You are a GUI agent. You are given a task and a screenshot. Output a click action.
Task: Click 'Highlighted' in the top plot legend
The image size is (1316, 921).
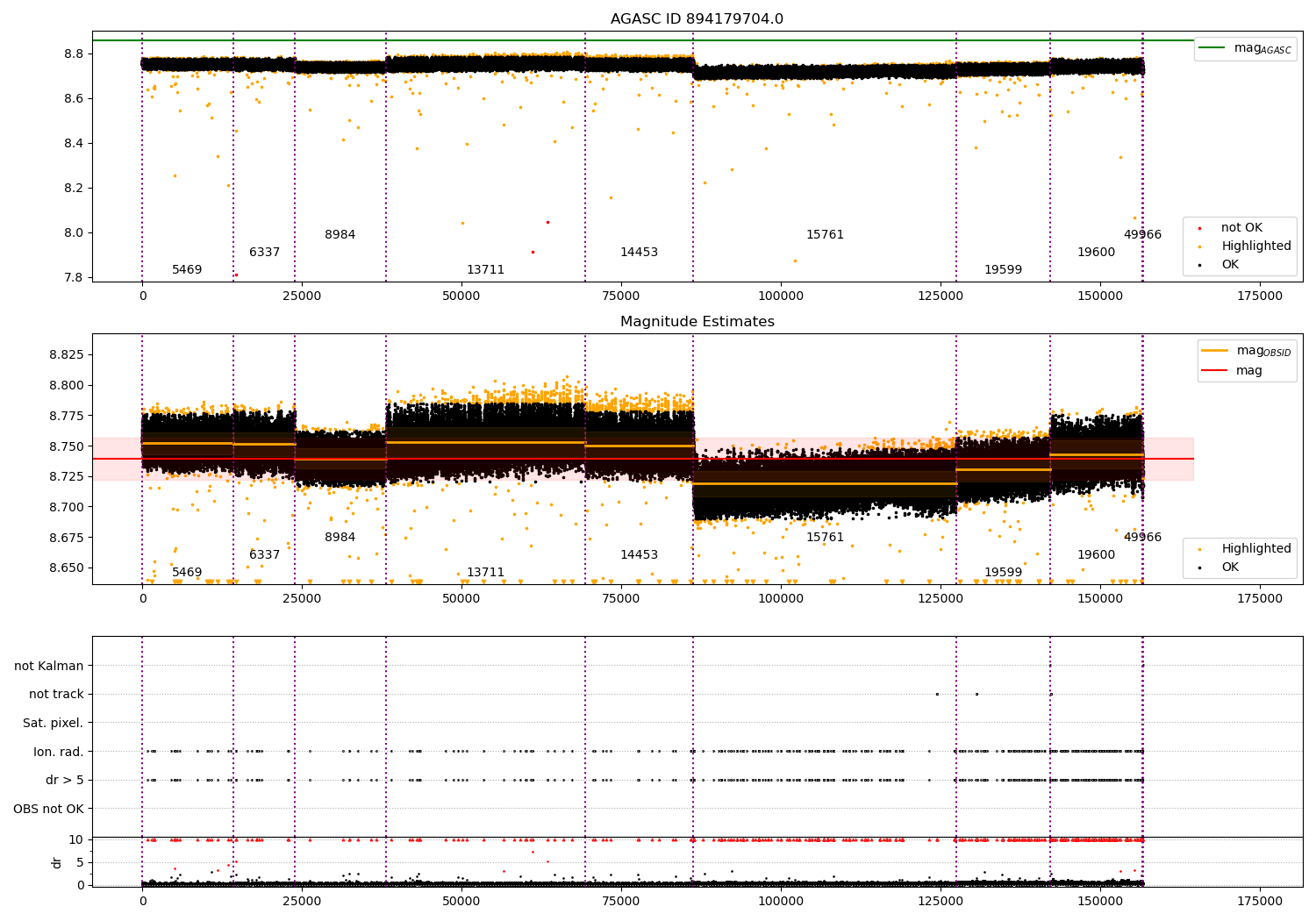click(x=1247, y=246)
